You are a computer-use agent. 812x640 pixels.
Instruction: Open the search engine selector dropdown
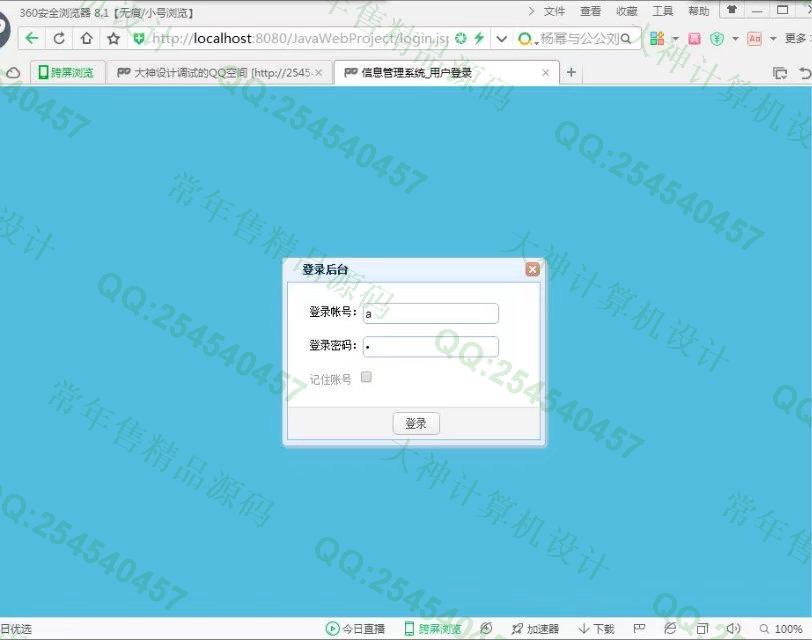[526, 39]
